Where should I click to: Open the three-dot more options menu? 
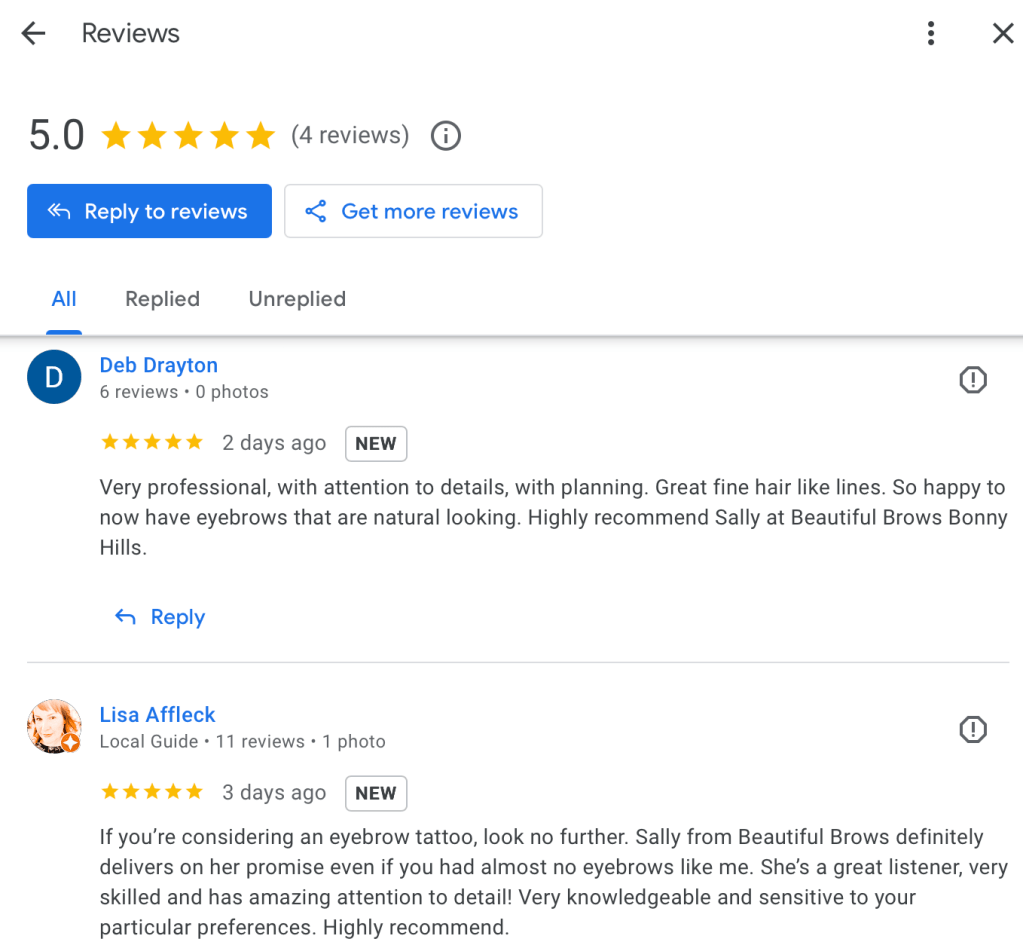(930, 33)
